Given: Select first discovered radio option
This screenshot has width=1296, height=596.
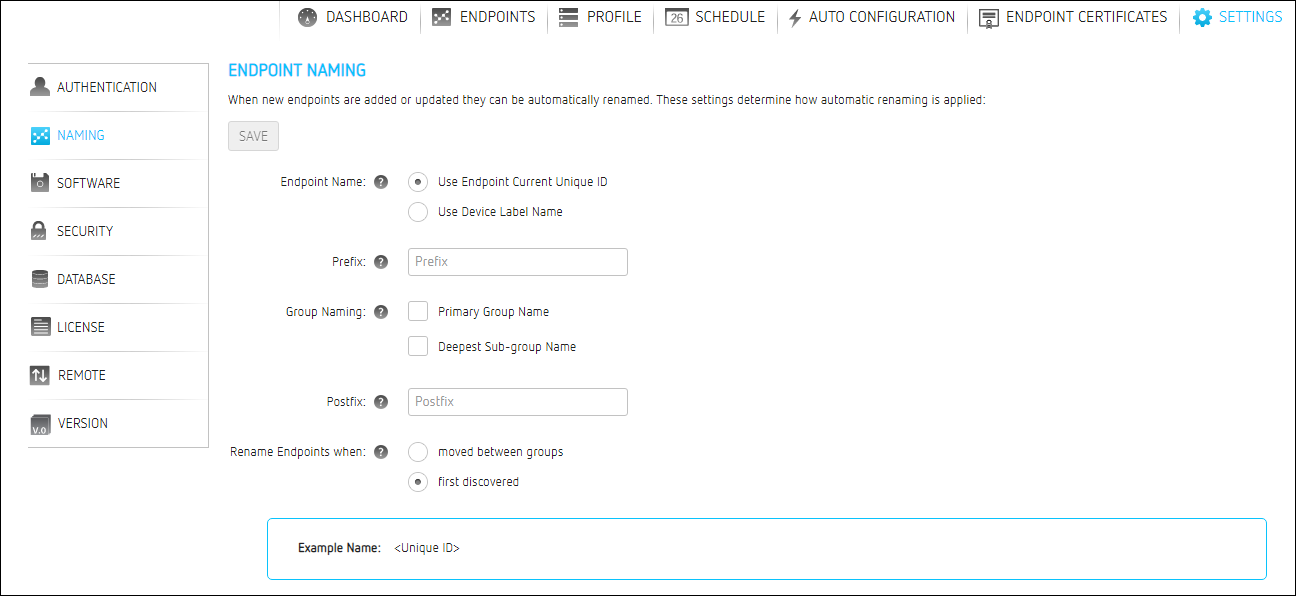Looking at the screenshot, I should [418, 482].
